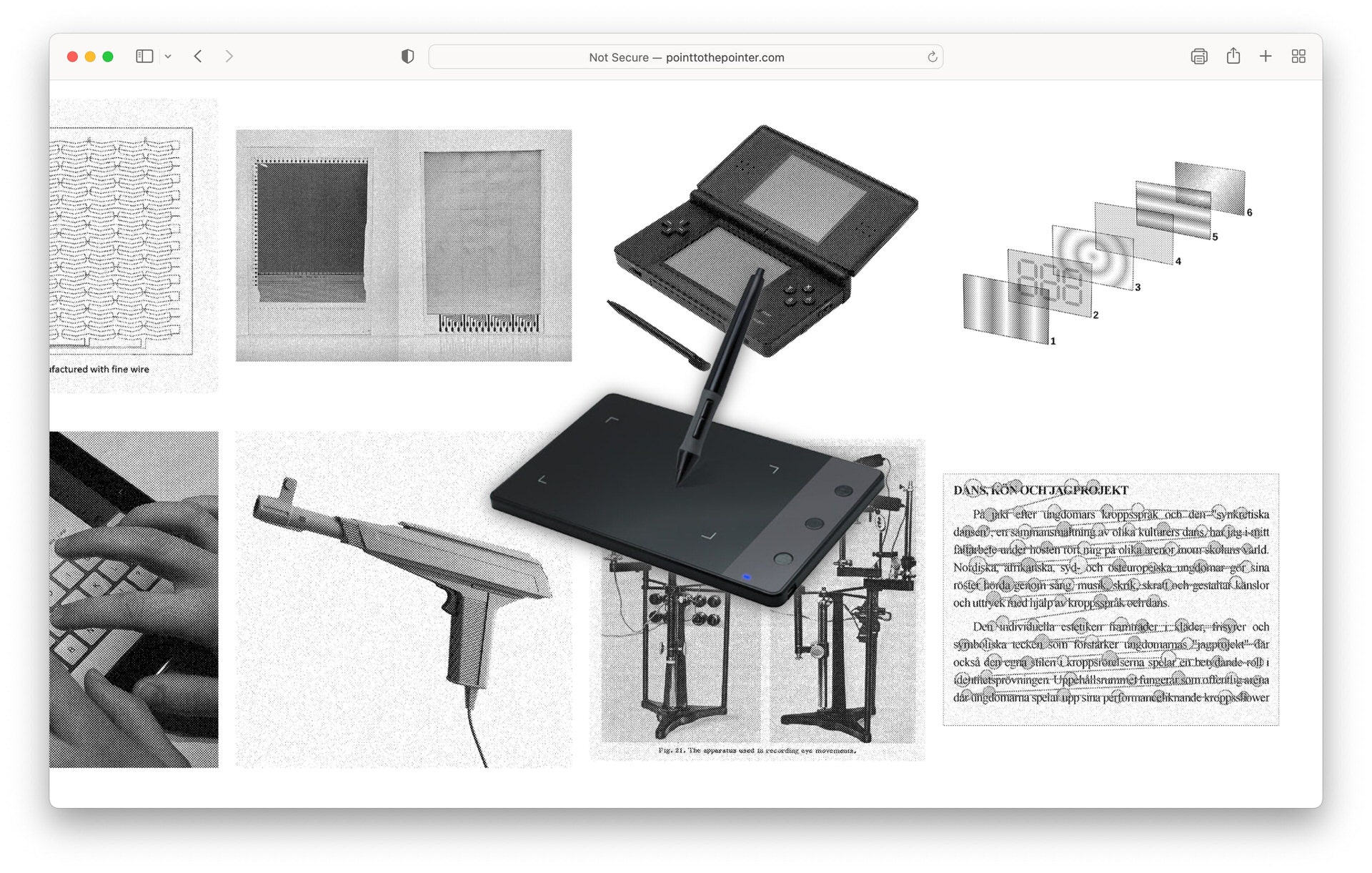Go forward to next page
This screenshot has width=1372, height=873.
tap(229, 56)
